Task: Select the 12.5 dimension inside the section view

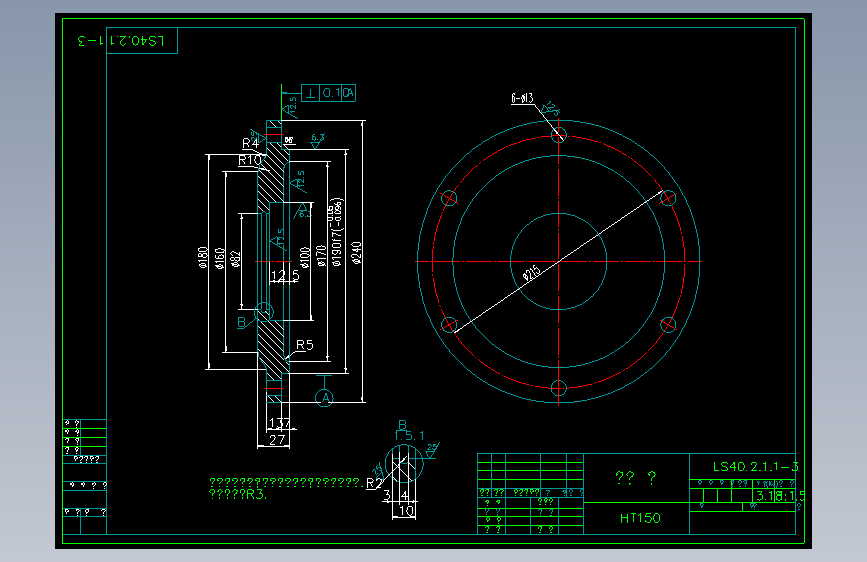Action: 285,275
